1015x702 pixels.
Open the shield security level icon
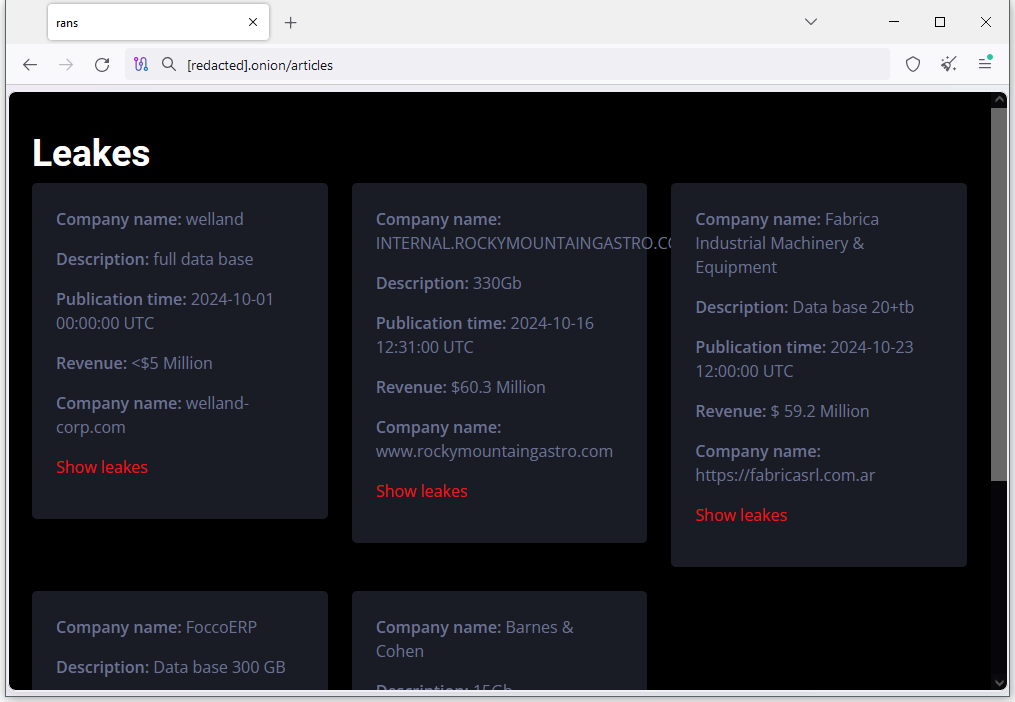913,64
